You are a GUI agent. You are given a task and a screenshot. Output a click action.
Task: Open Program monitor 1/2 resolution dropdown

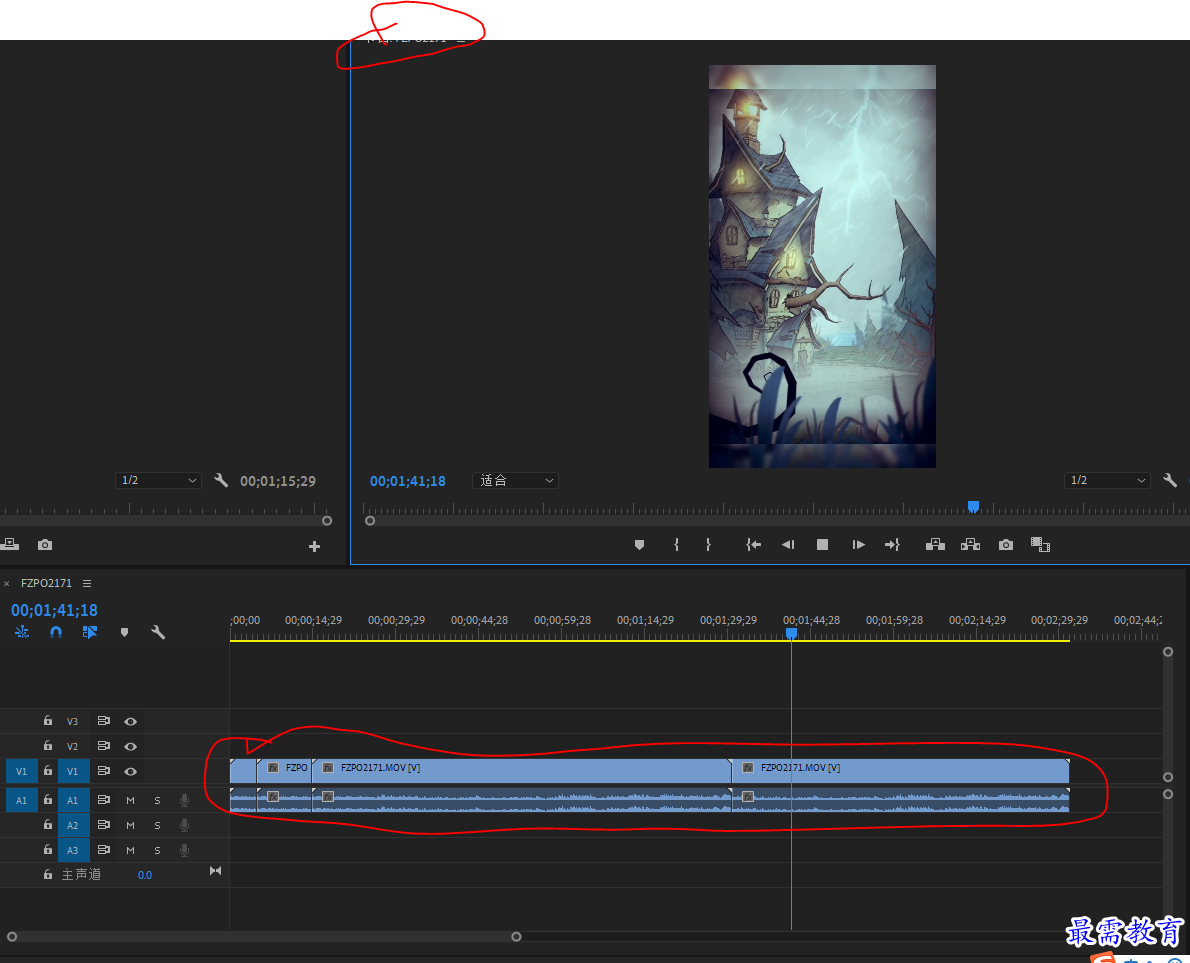(1107, 480)
